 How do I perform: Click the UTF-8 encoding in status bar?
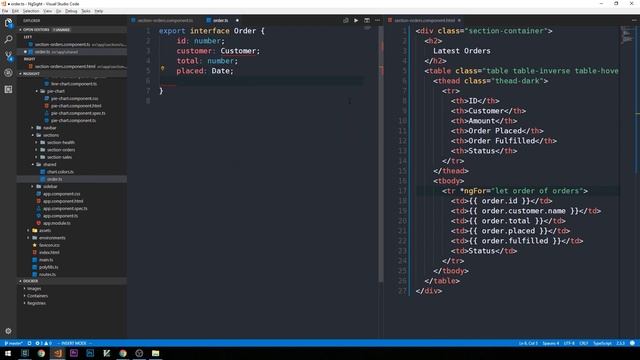(569, 343)
